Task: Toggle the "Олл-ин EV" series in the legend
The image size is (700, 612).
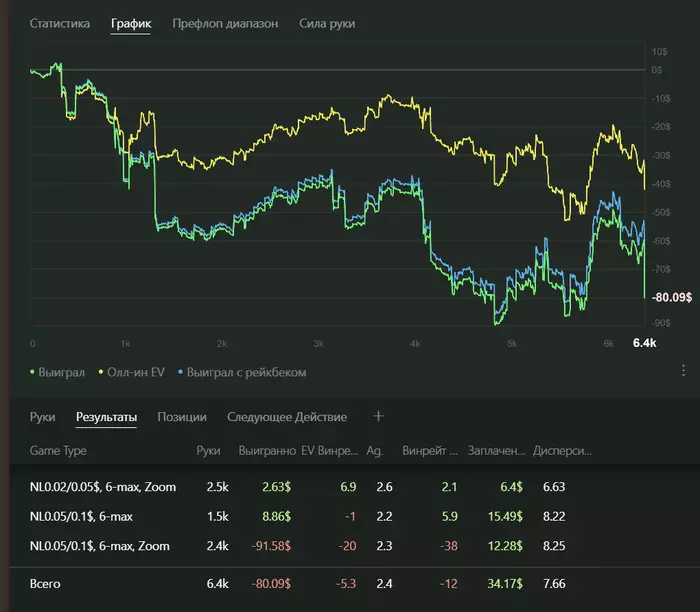Action: click(x=135, y=372)
